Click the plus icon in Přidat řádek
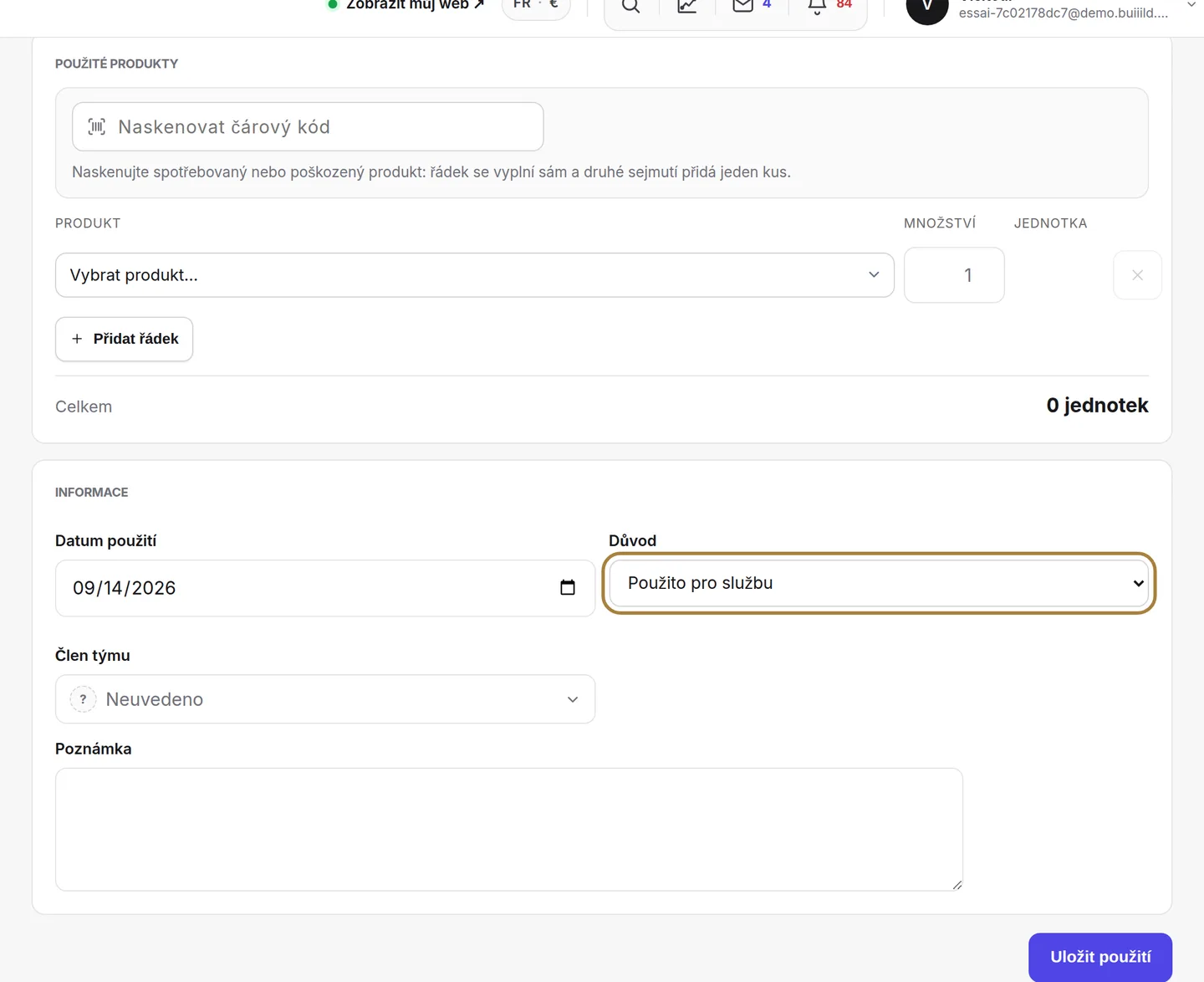Screen dimensions: 1204x982 (77, 339)
